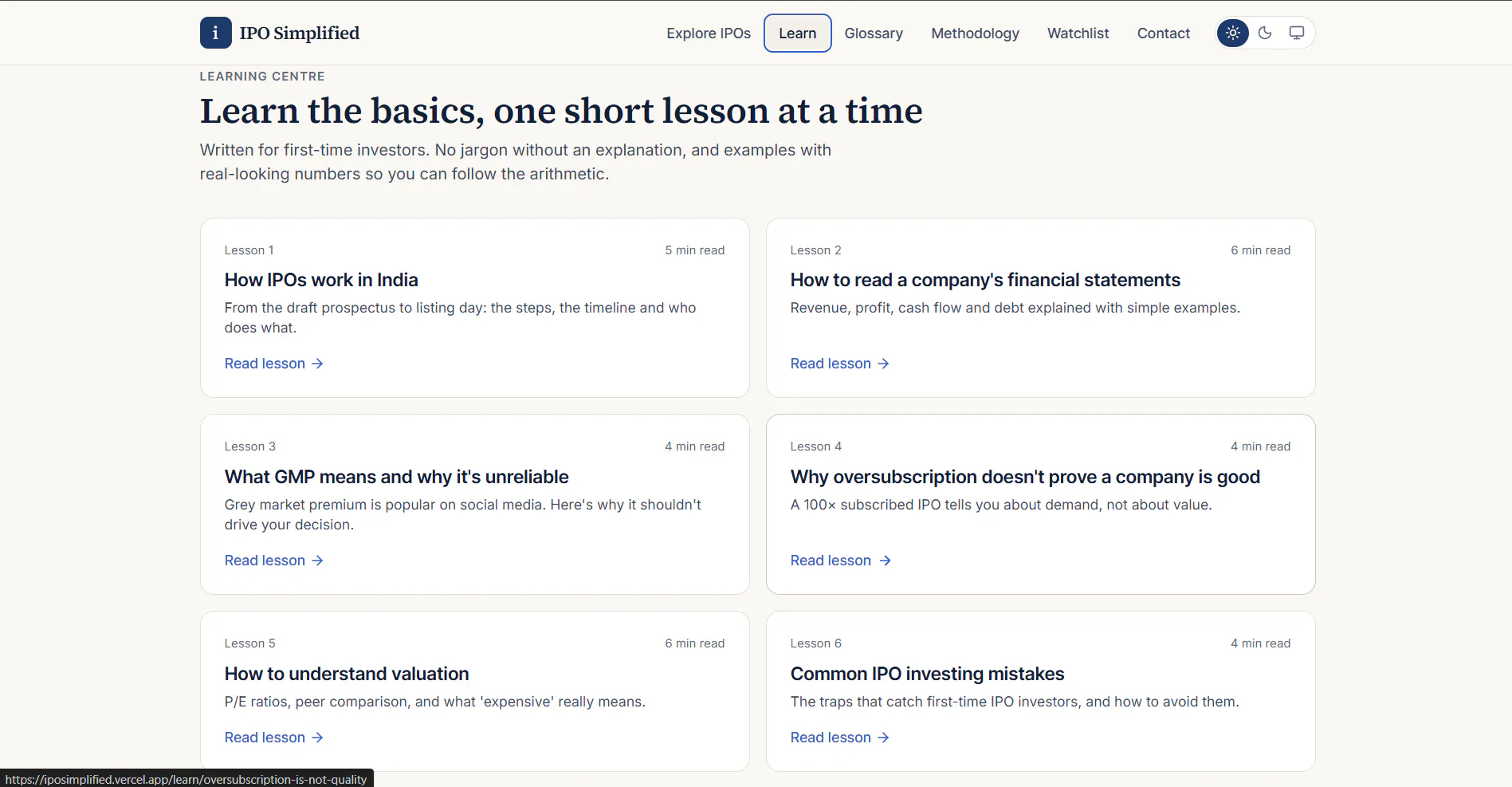Image resolution: width=1512 pixels, height=787 pixels.
Task: Open 'Common IPO investing mistakes' title
Action: (927, 674)
